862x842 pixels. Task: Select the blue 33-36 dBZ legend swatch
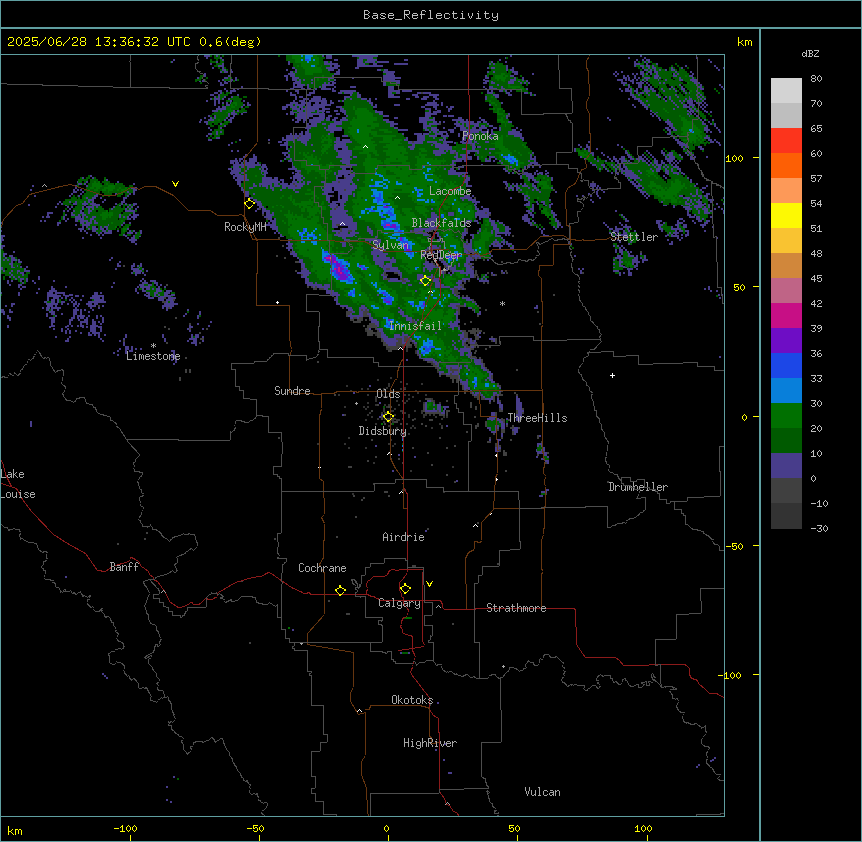coord(786,365)
